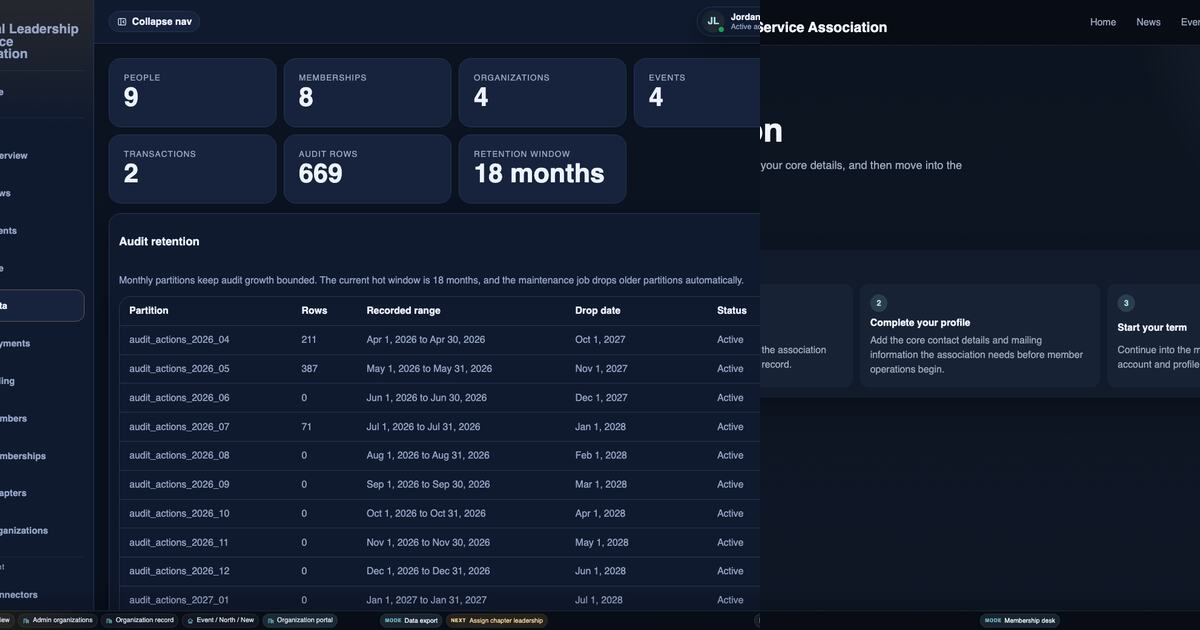1200x630 pixels.
Task: Click the Audit Rows 669 card
Action: pos(367,169)
